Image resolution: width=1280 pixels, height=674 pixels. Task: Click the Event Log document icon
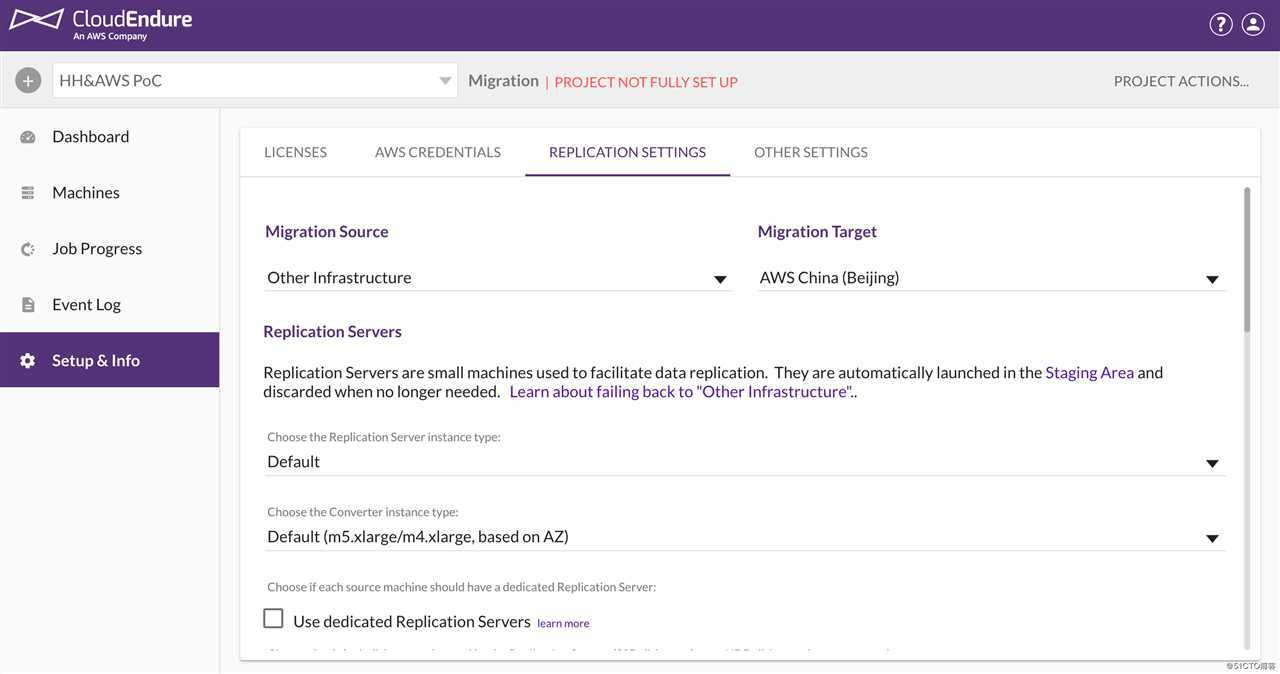(x=28, y=305)
